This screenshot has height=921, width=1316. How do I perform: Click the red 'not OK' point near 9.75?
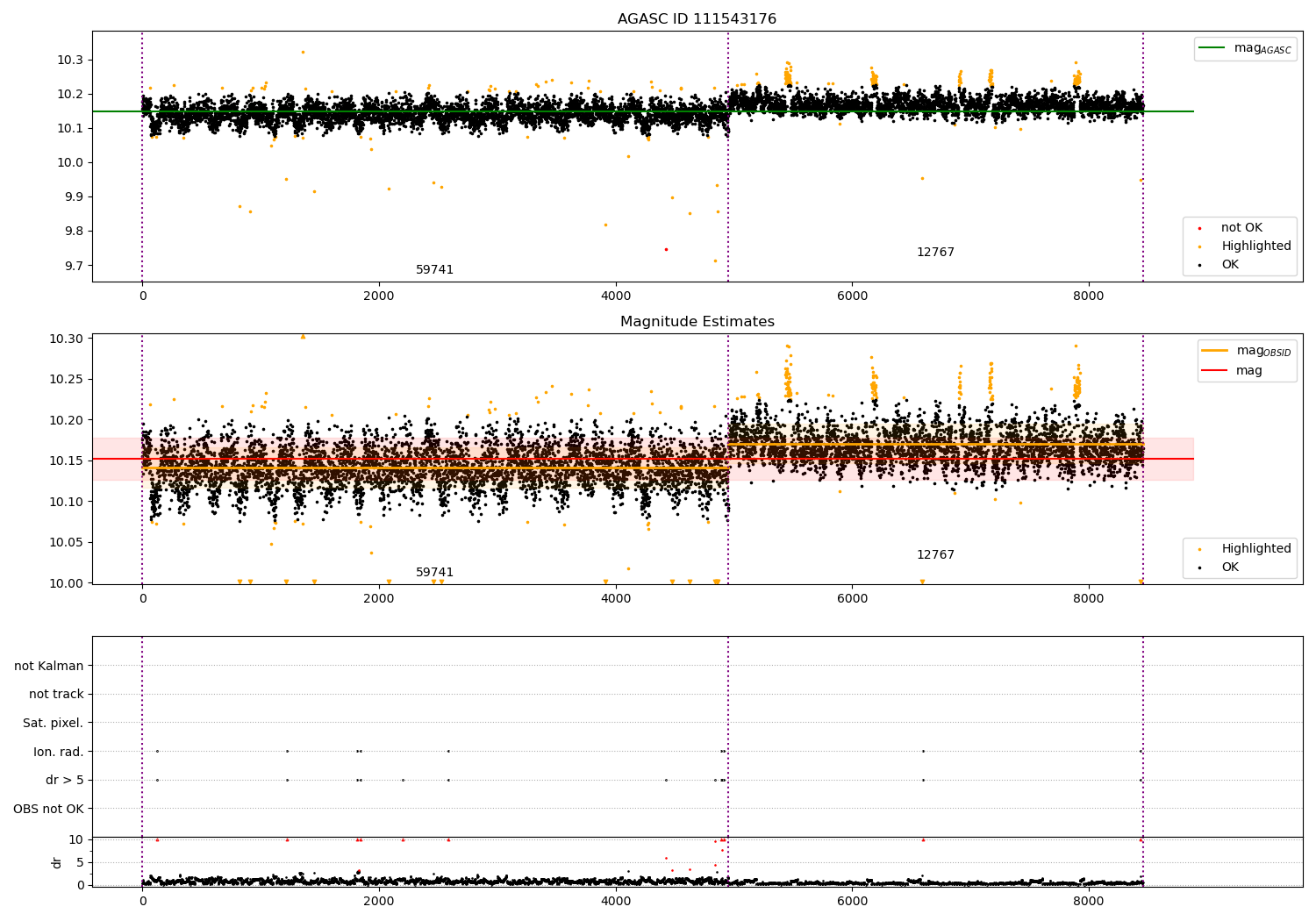(x=666, y=249)
